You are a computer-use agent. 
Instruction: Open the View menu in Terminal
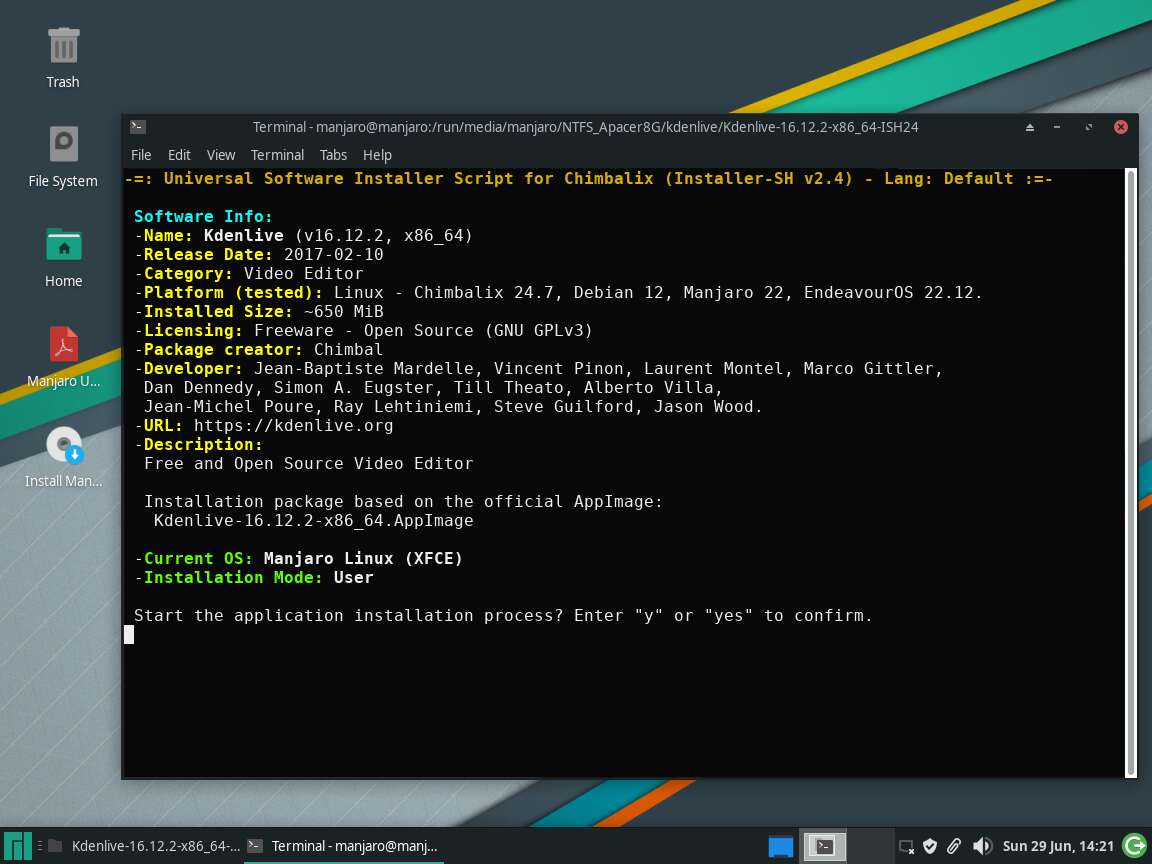[x=221, y=155]
